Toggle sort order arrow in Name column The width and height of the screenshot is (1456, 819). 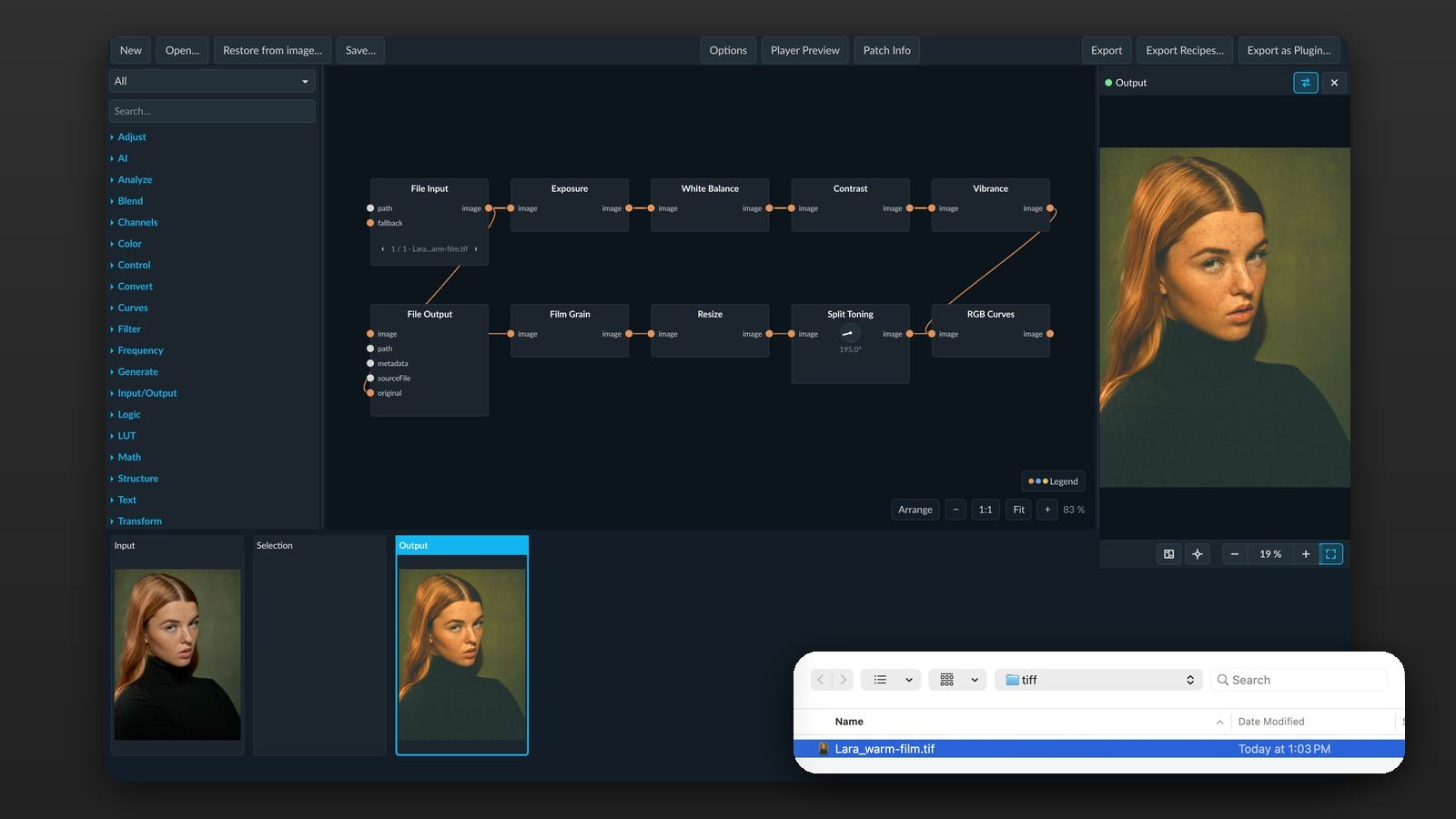point(1219,722)
